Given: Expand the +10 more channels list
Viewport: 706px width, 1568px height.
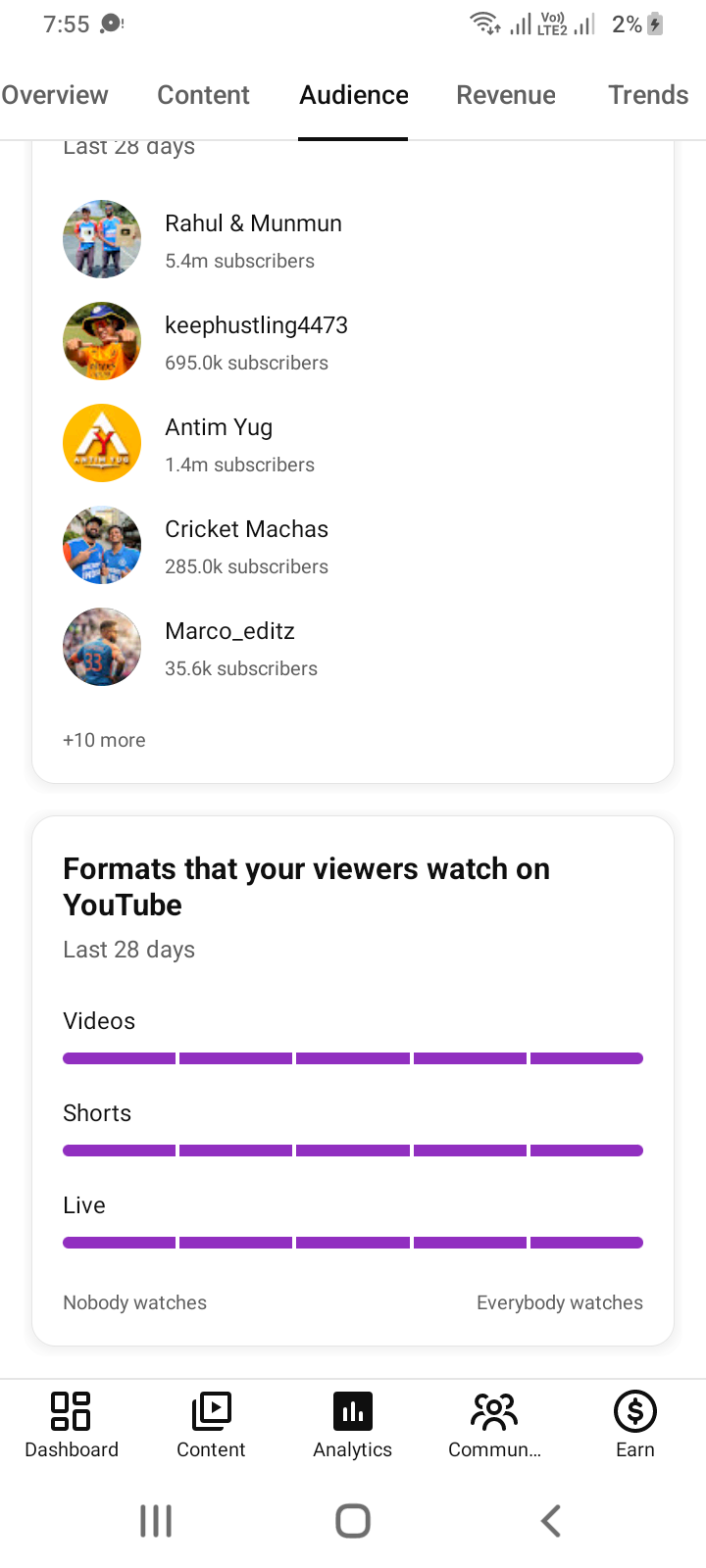Looking at the screenshot, I should pos(104,740).
